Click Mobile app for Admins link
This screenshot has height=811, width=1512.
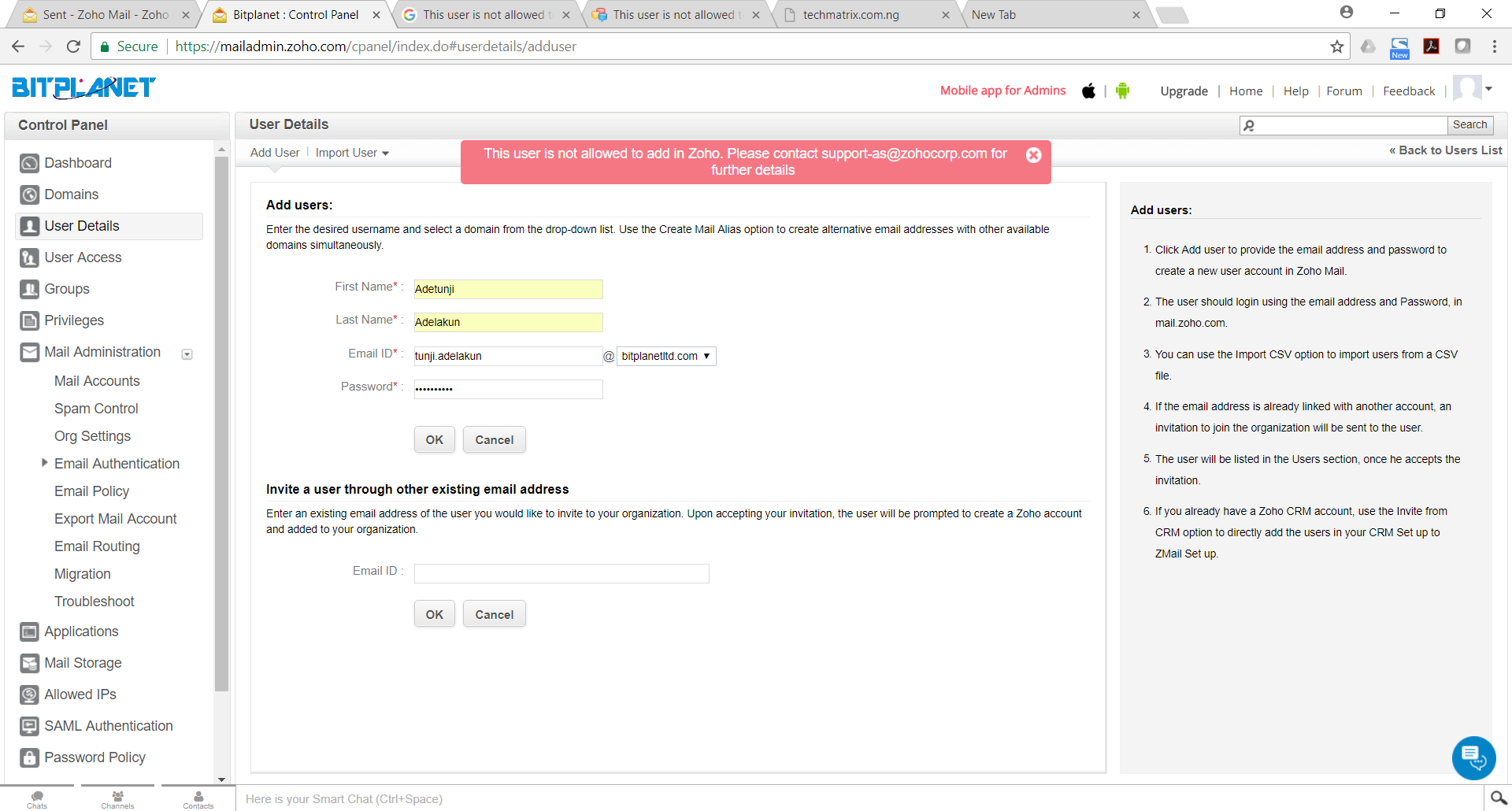tap(1002, 91)
